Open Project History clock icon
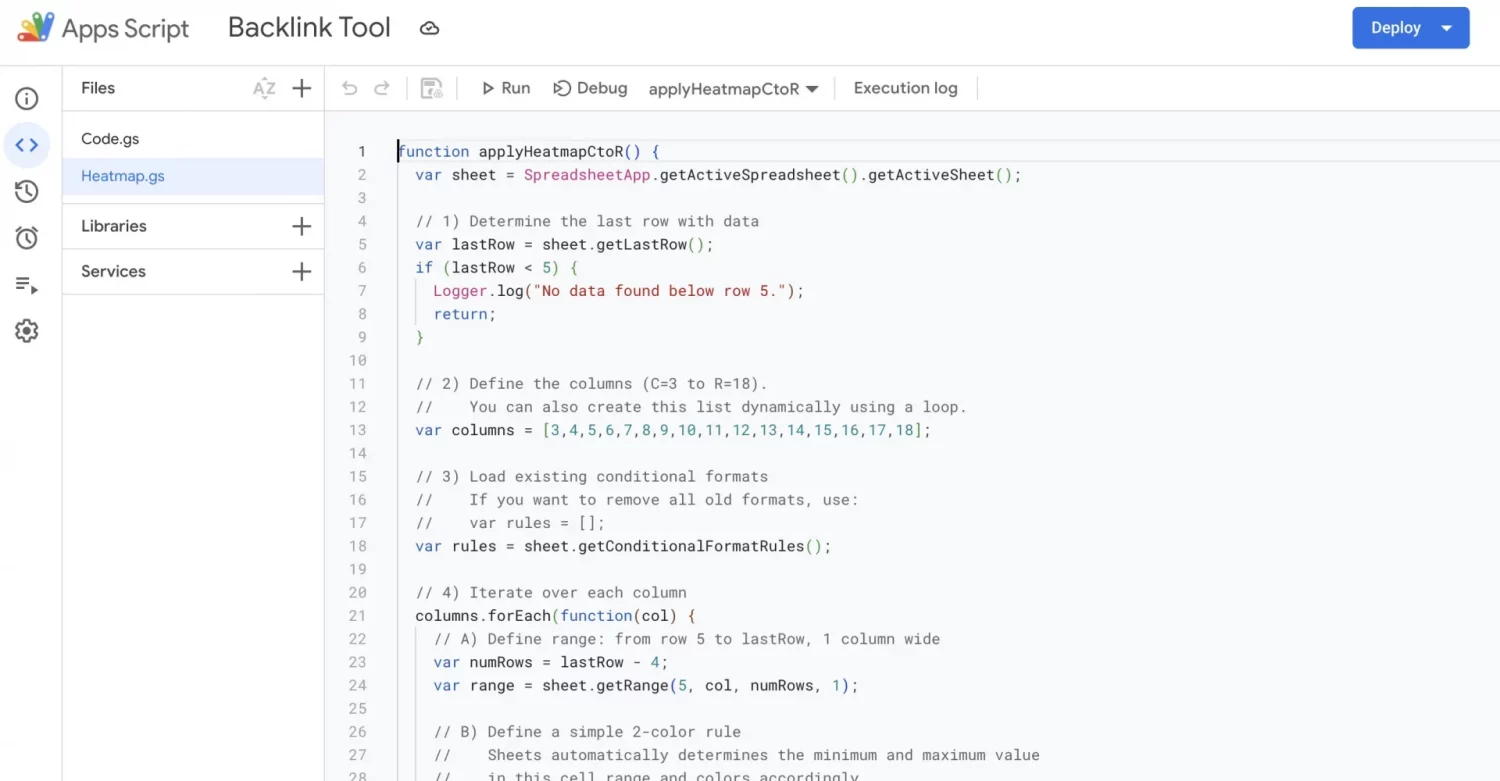This screenshot has width=1500, height=781. pos(27,191)
